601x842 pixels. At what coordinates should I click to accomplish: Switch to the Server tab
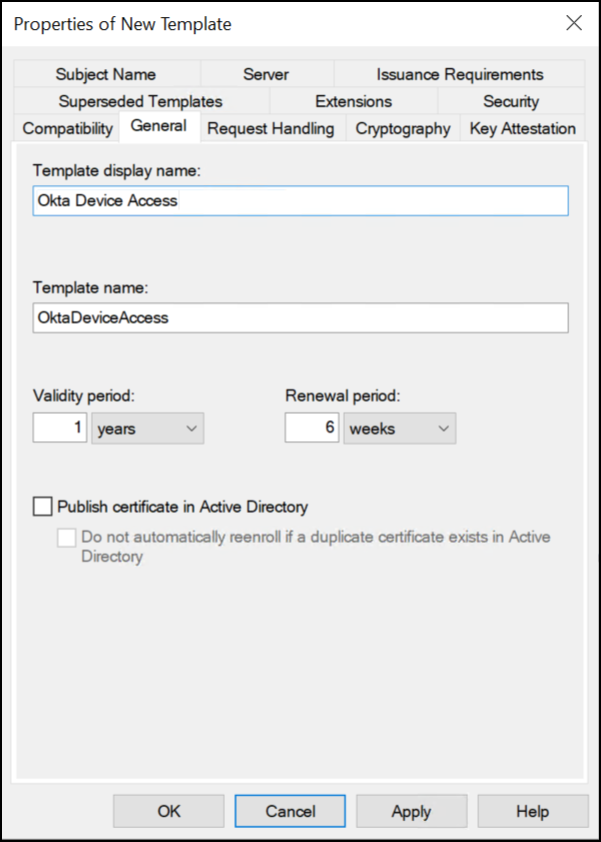[x=266, y=74]
